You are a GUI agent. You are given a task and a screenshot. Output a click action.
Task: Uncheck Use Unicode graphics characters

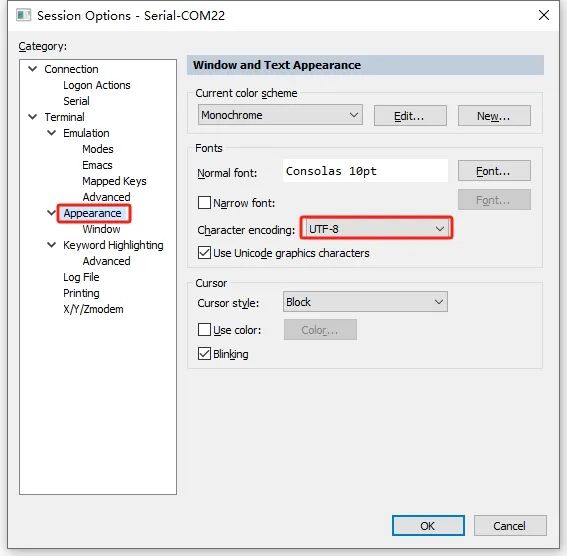[x=204, y=252]
